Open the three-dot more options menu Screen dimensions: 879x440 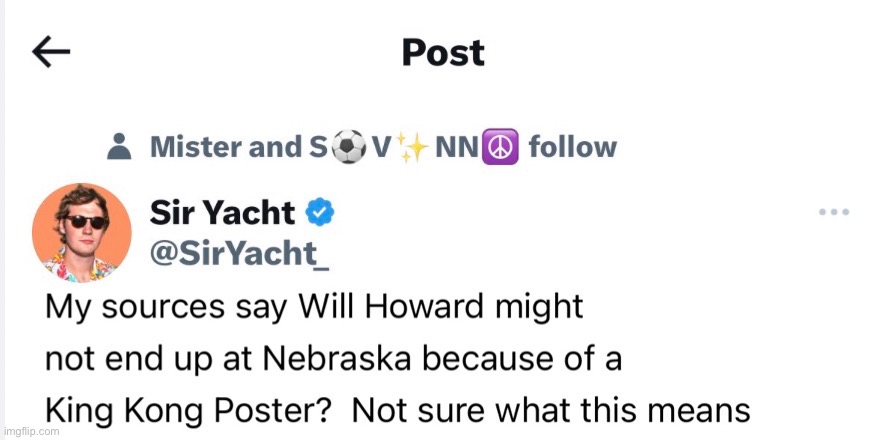coord(833,212)
